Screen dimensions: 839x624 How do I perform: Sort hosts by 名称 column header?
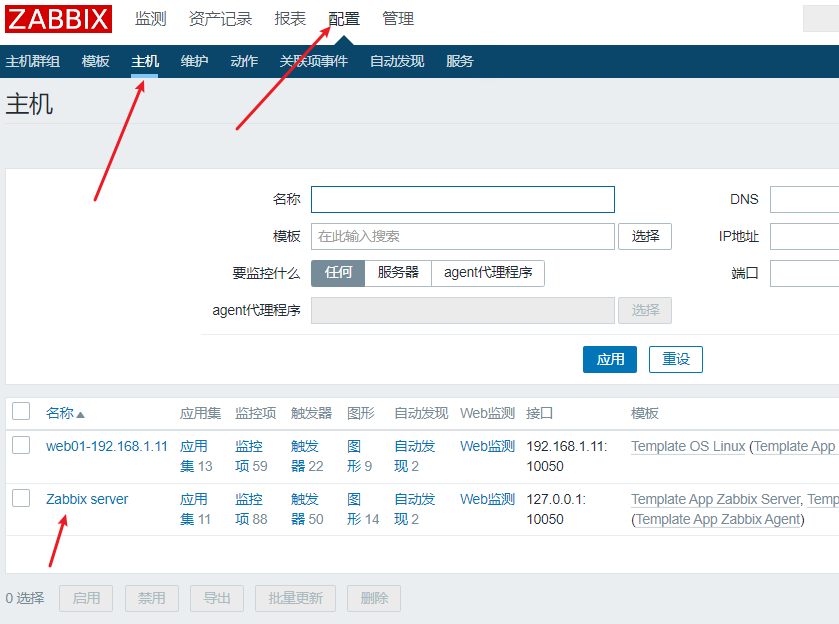click(60, 413)
